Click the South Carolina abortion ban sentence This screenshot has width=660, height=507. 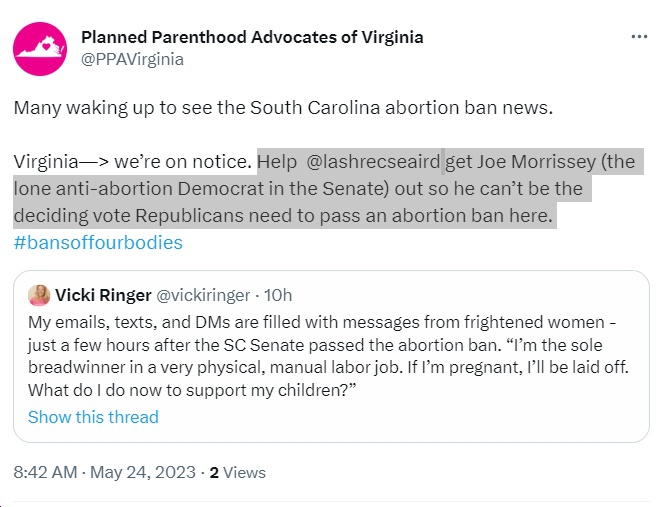(283, 108)
